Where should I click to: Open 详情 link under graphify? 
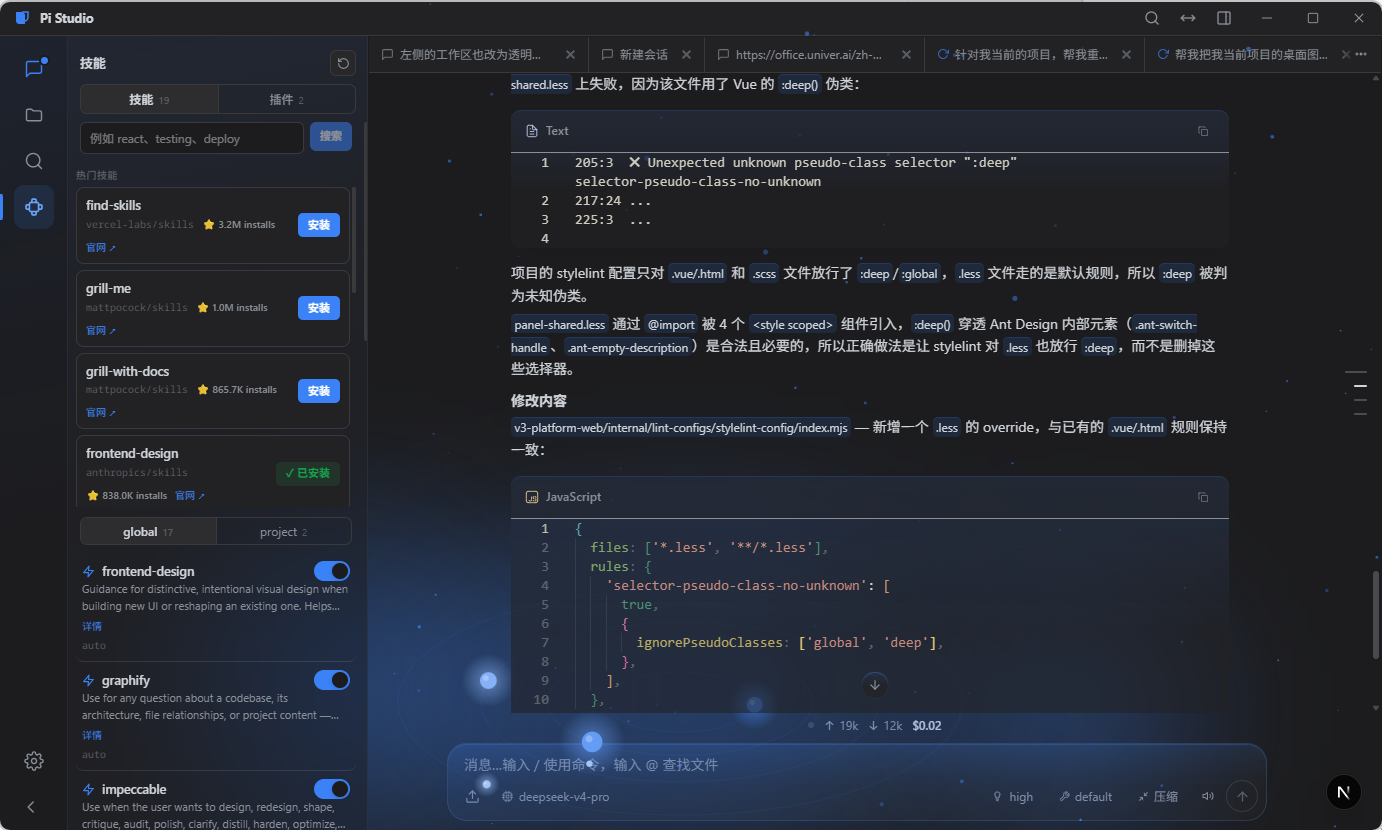92,735
